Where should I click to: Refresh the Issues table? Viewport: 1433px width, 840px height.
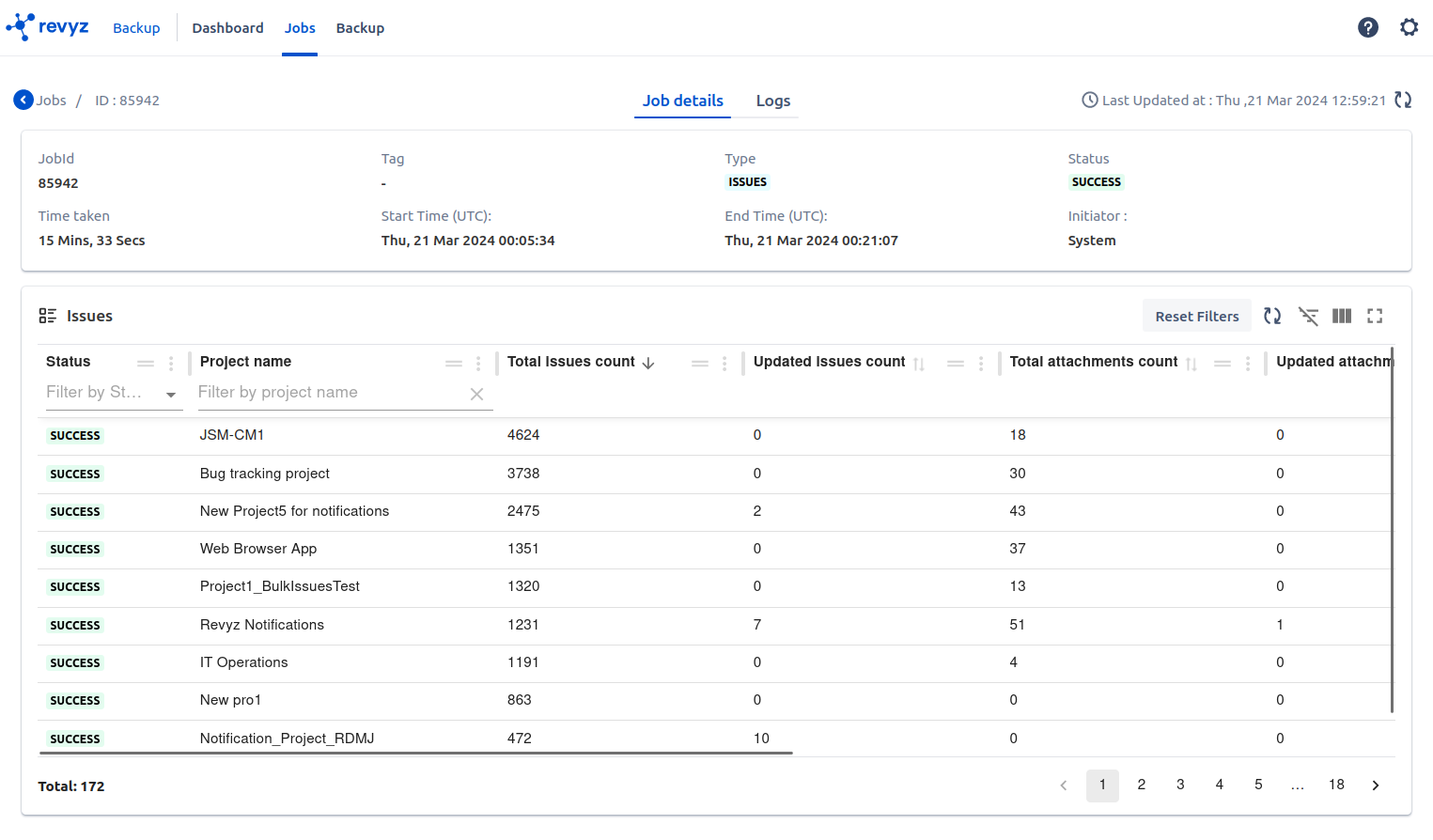pyautogui.click(x=1272, y=316)
